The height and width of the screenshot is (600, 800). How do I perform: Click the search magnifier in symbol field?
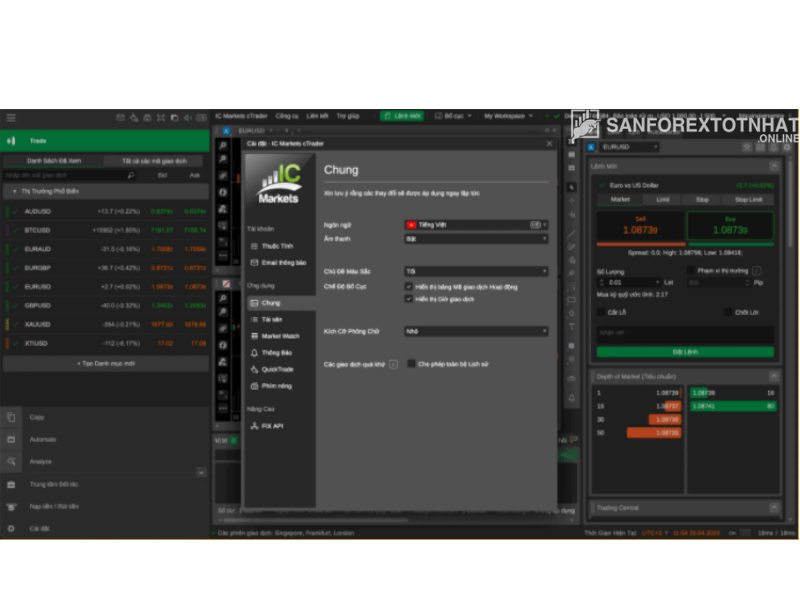click(x=131, y=175)
